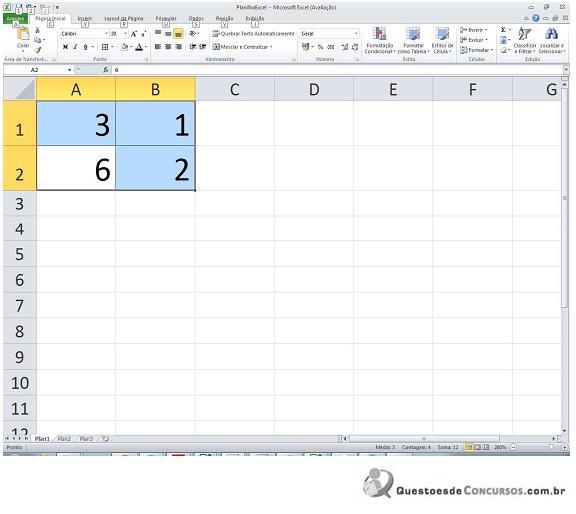The width and height of the screenshot is (576, 514).
Task: Click the Copy icon
Action: [37, 40]
